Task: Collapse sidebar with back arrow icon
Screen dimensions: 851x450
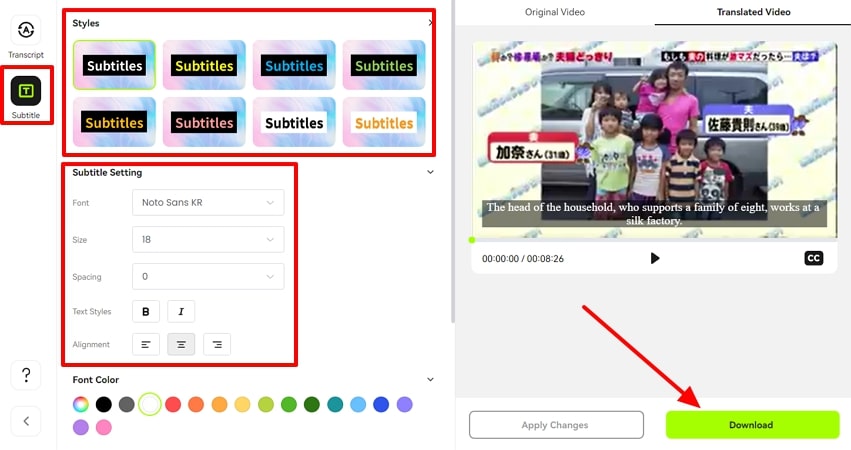Action: point(26,421)
